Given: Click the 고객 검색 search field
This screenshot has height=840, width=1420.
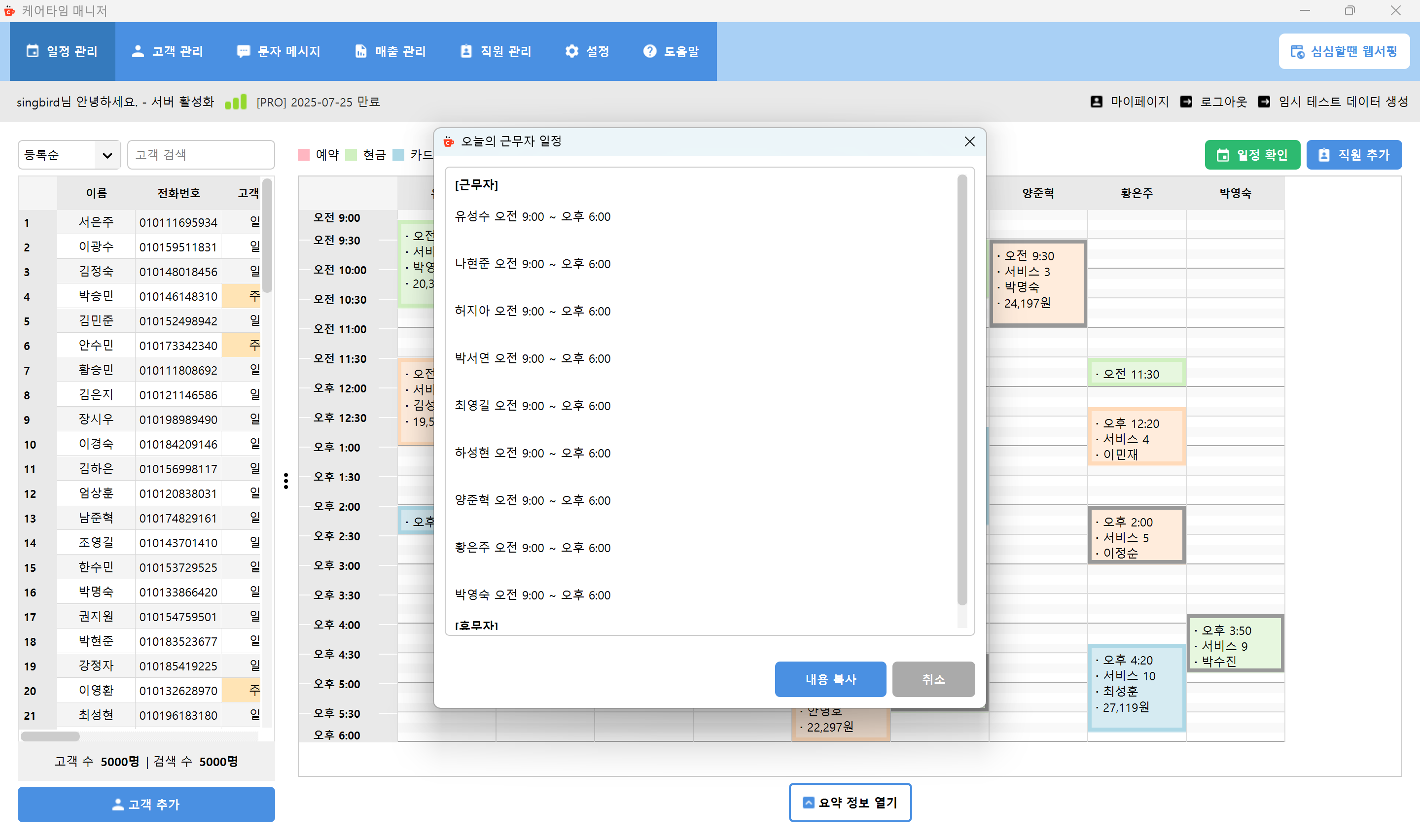Looking at the screenshot, I should click(x=201, y=155).
